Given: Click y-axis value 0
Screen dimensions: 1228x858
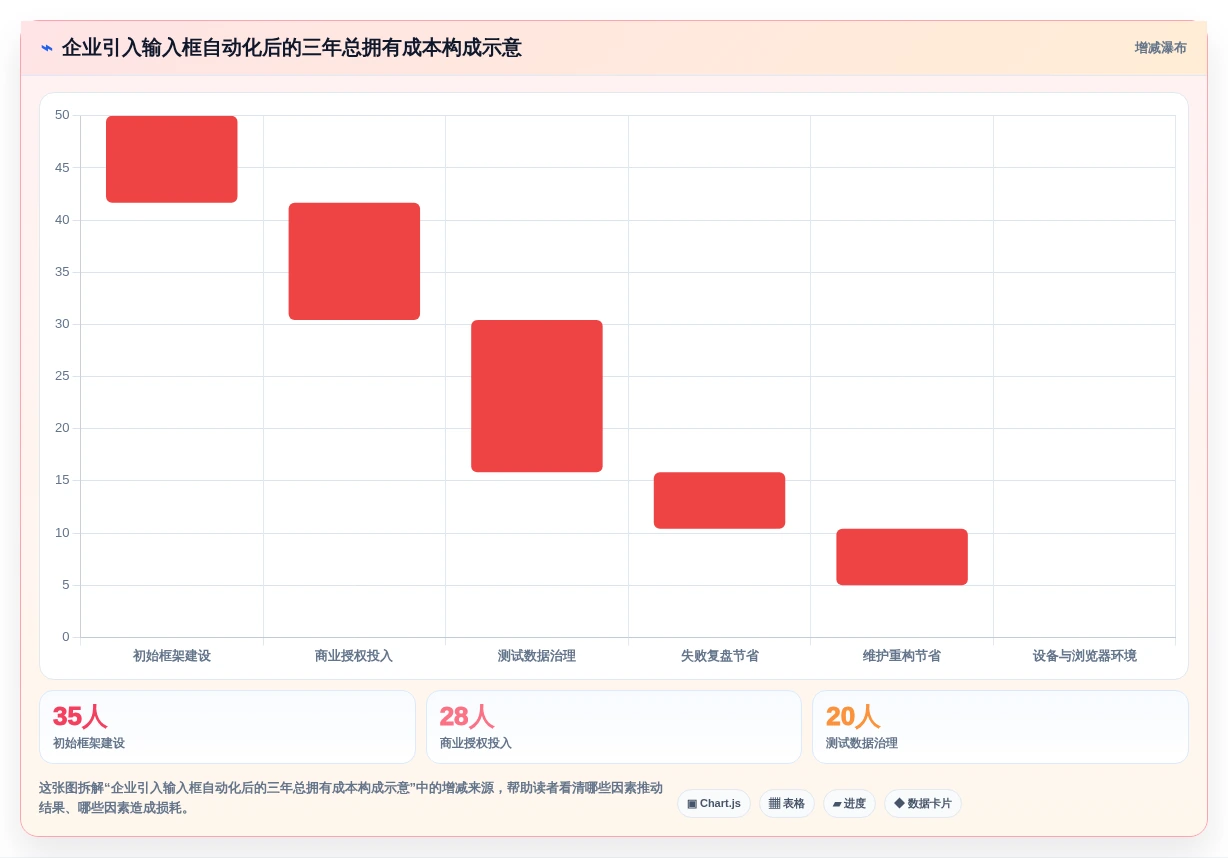Looking at the screenshot, I should (66, 637).
